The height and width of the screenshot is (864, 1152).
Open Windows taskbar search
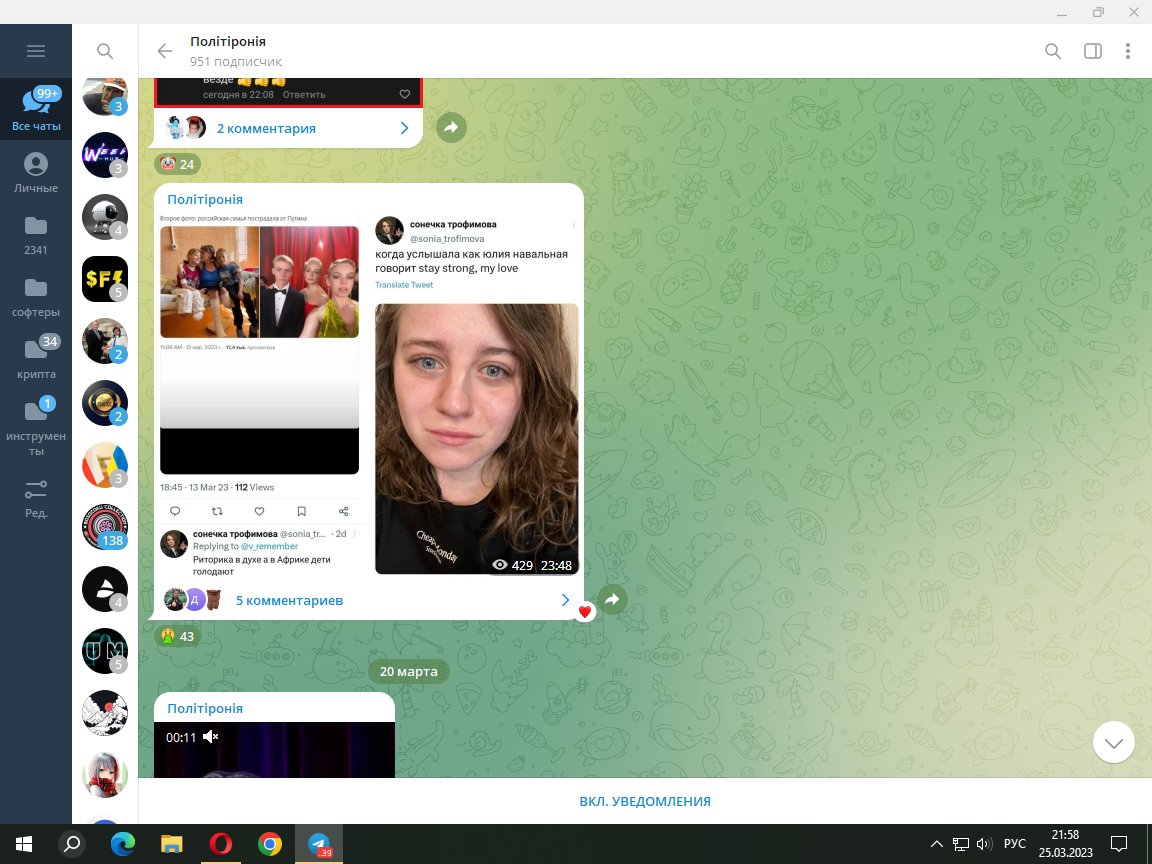72,844
